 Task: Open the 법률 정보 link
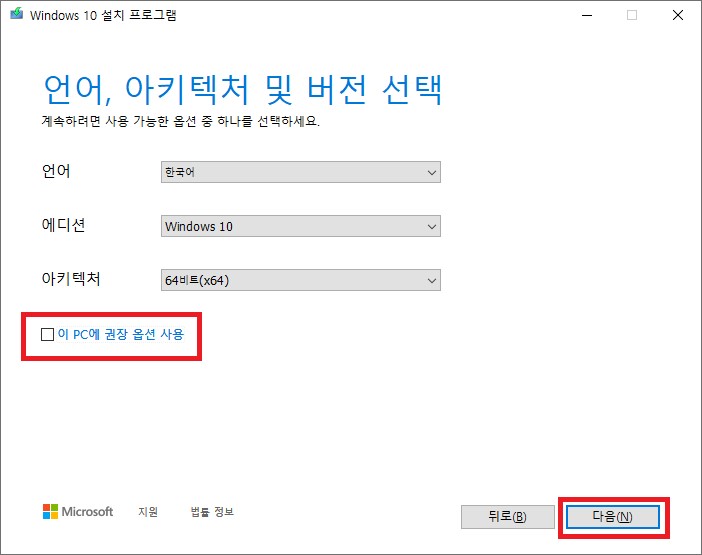click(212, 512)
